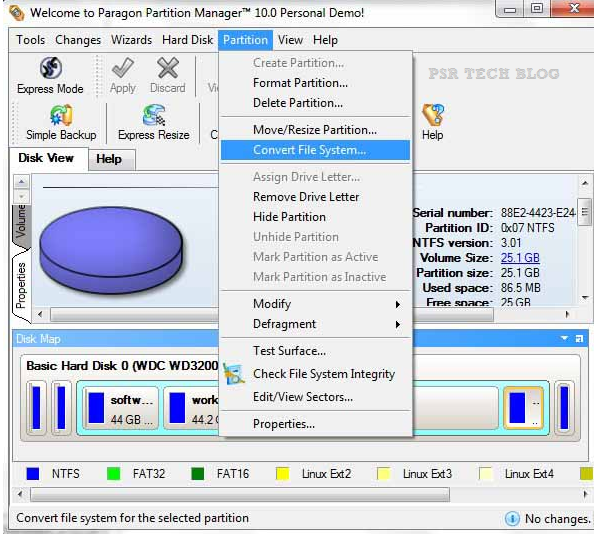Open the Changes menu
The width and height of the screenshot is (594, 534).
78,40
